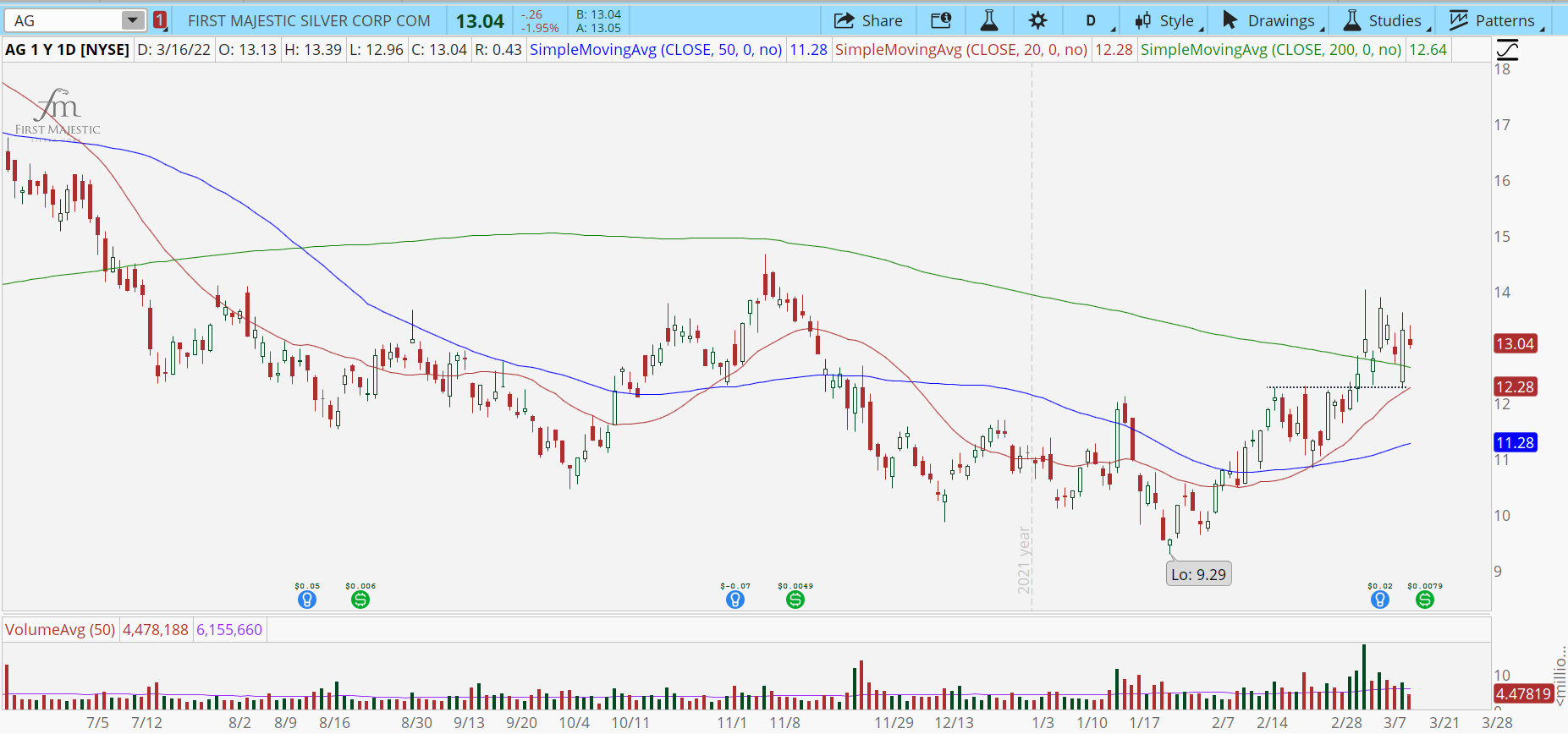Click the VolumeAvg (50) study label
Image resolution: width=1568 pixels, height=734 pixels.
(60, 630)
